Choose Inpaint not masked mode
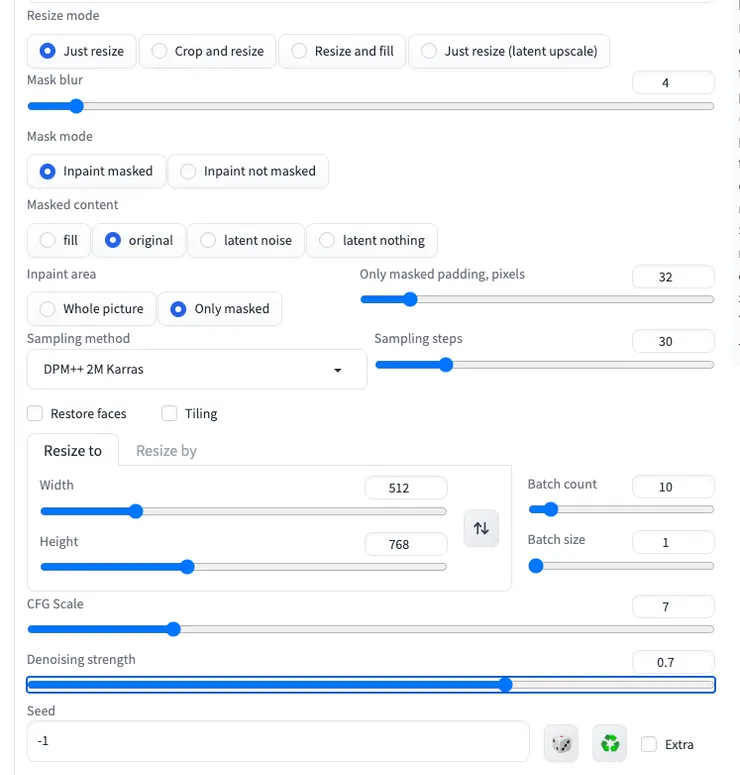The height and width of the screenshot is (775, 740). pyautogui.click(x=247, y=171)
